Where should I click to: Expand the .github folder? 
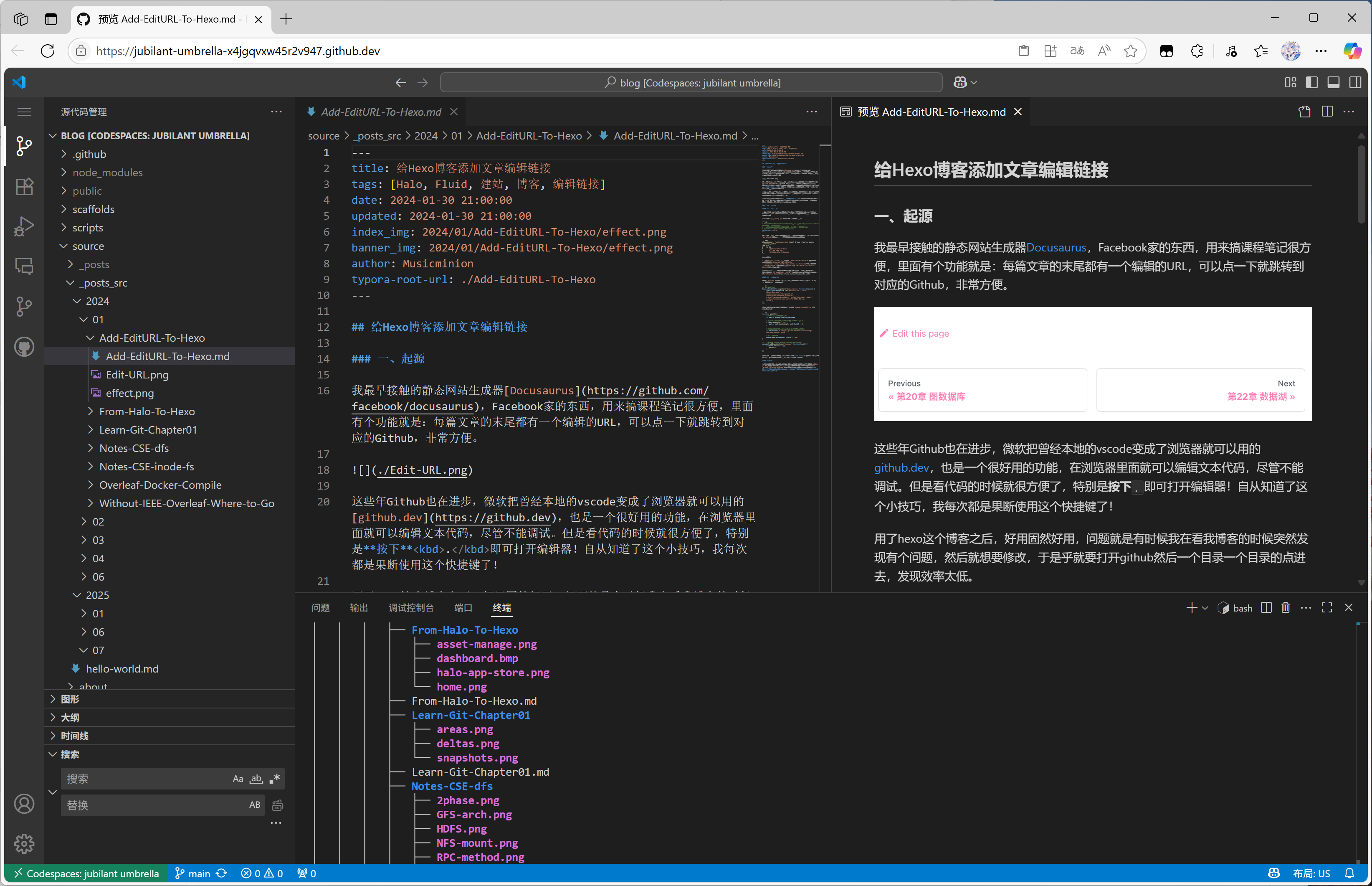click(x=170, y=154)
